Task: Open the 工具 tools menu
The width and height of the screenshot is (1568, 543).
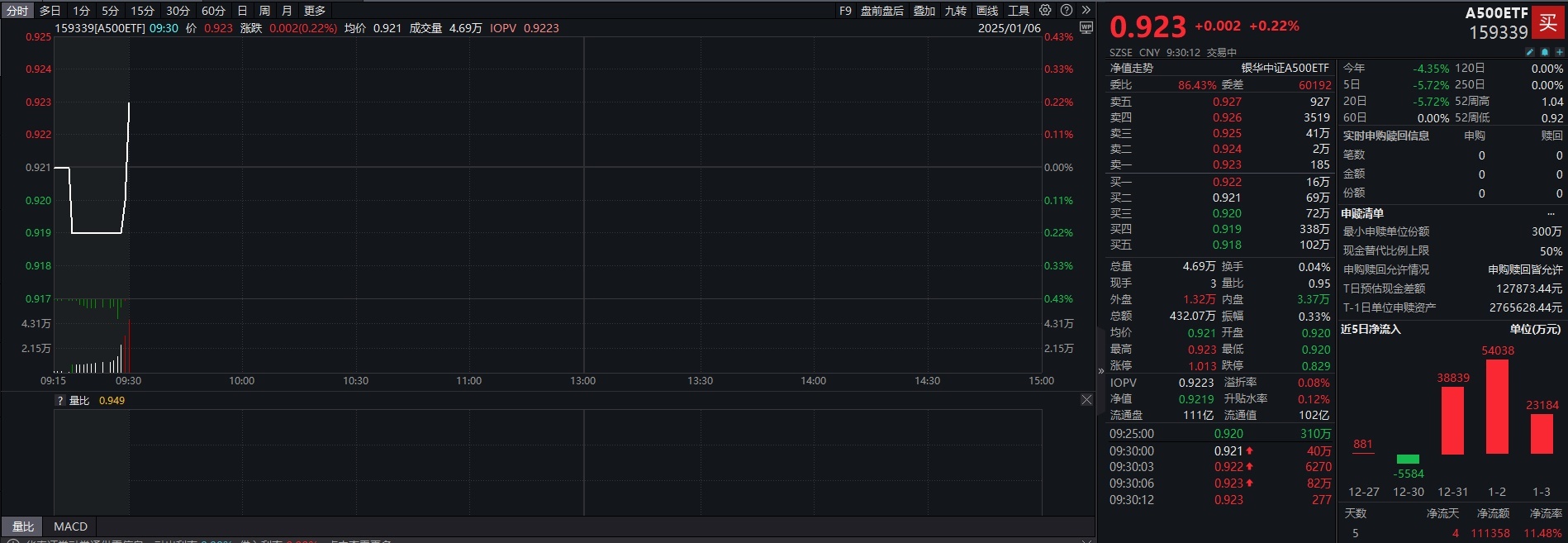Action: click(1019, 11)
